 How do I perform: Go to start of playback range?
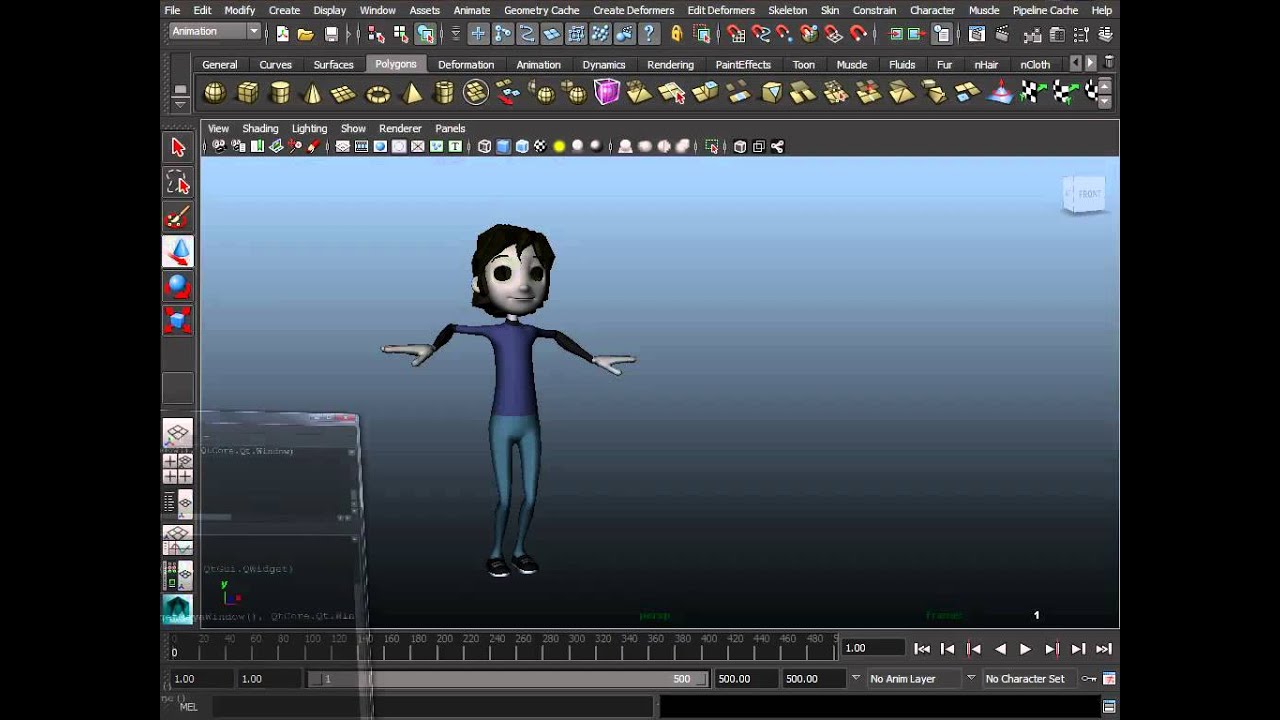click(x=922, y=649)
